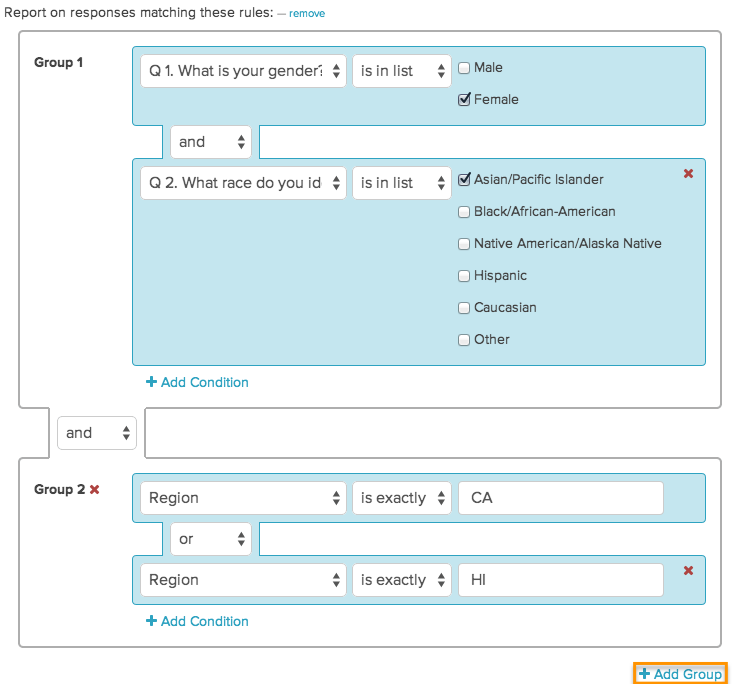Check the Male gender checkbox

point(464,68)
